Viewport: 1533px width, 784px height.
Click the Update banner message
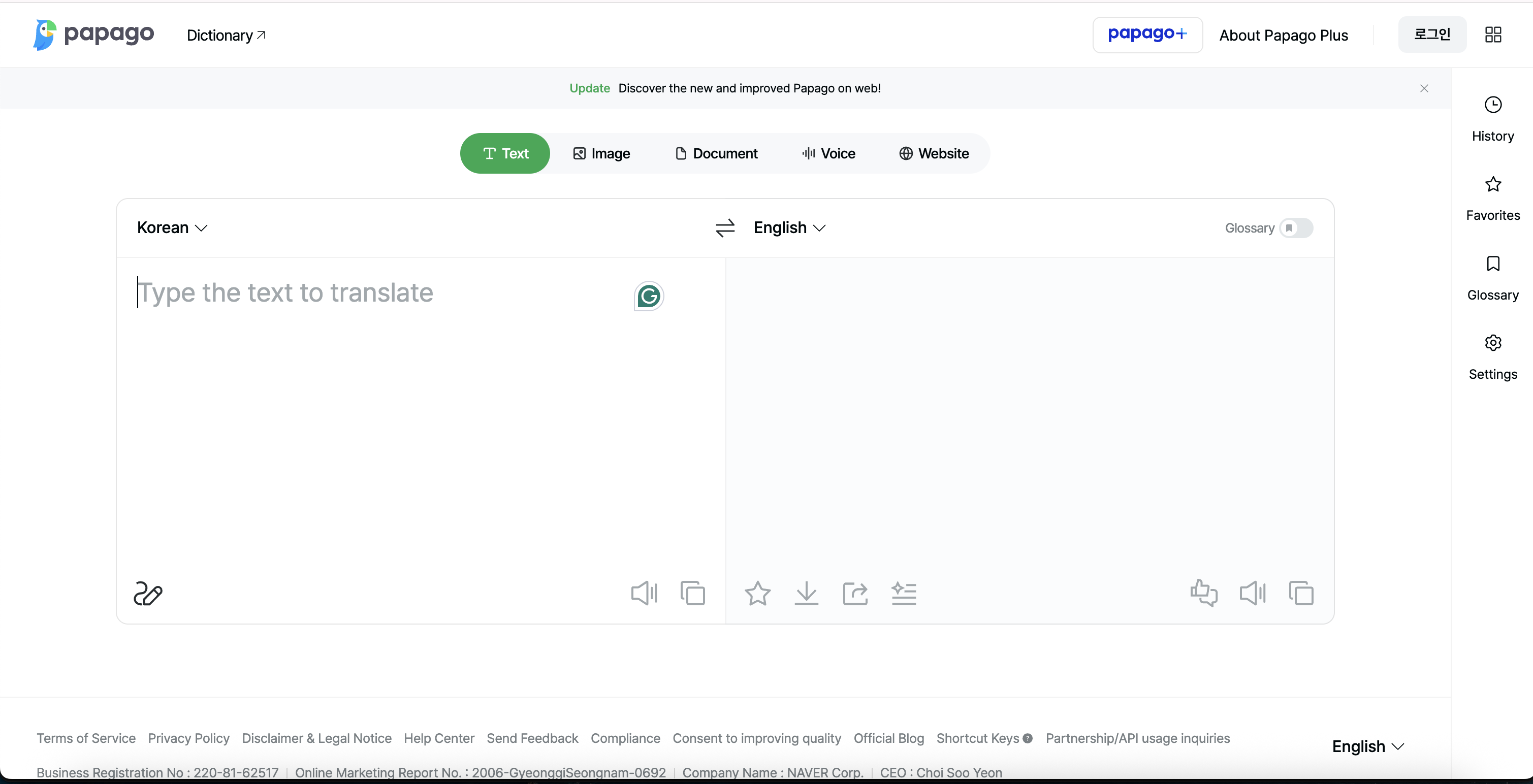pyautogui.click(x=725, y=88)
